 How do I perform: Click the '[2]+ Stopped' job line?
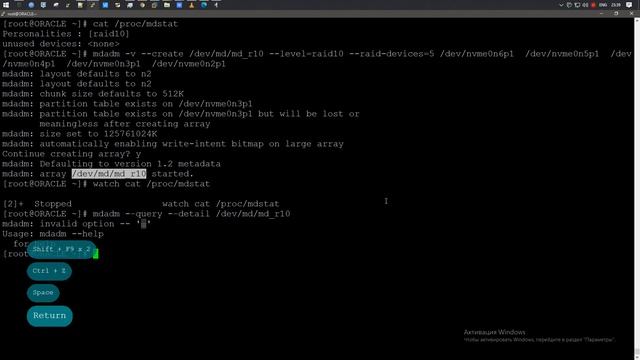pyautogui.click(x=141, y=204)
